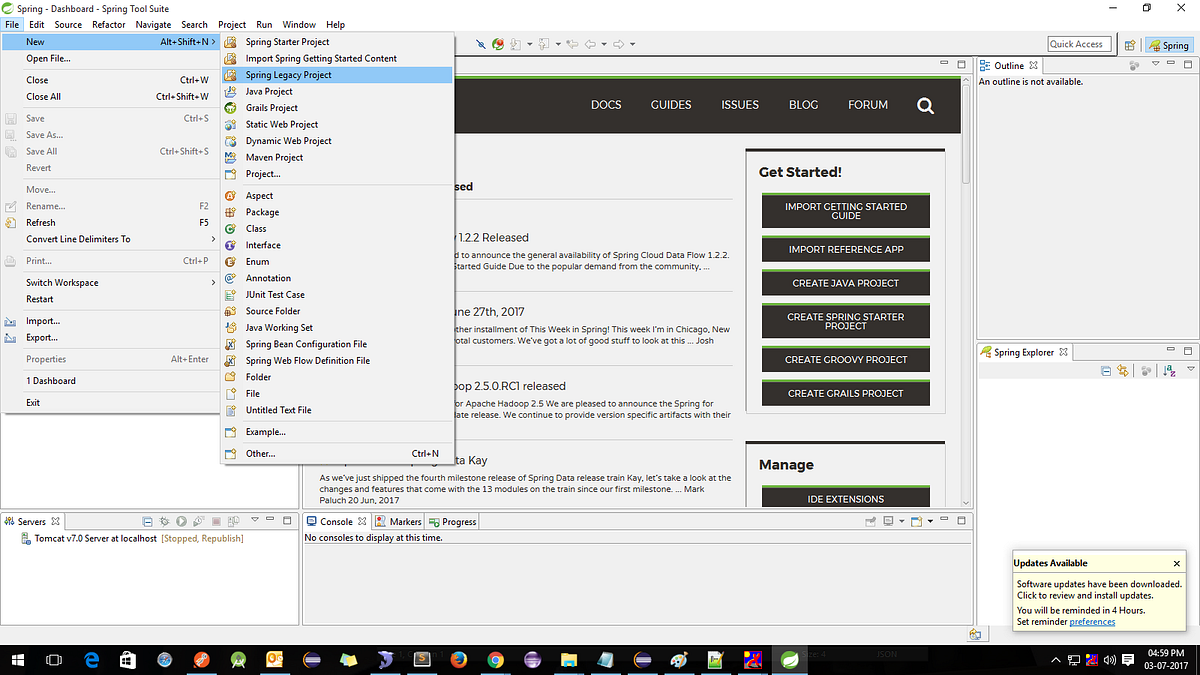
Task: Open the Console view menu dropdown
Action: click(930, 521)
